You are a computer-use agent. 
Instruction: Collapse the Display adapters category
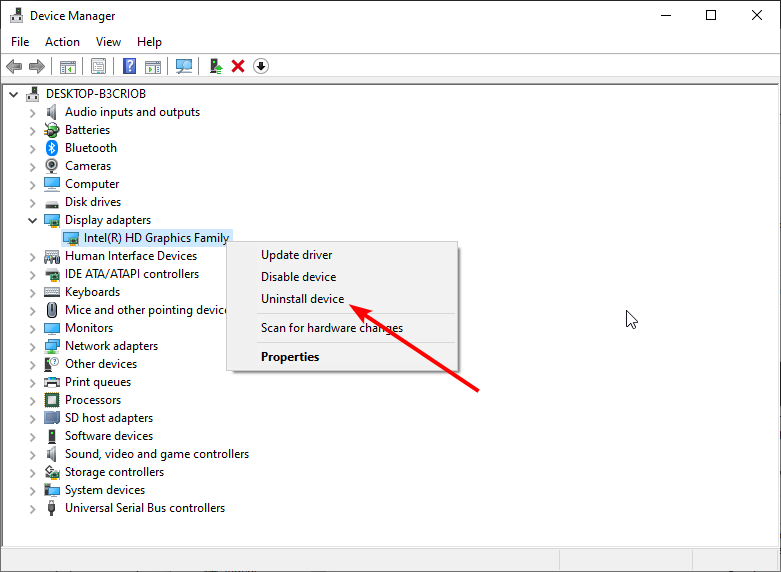[x=32, y=220]
